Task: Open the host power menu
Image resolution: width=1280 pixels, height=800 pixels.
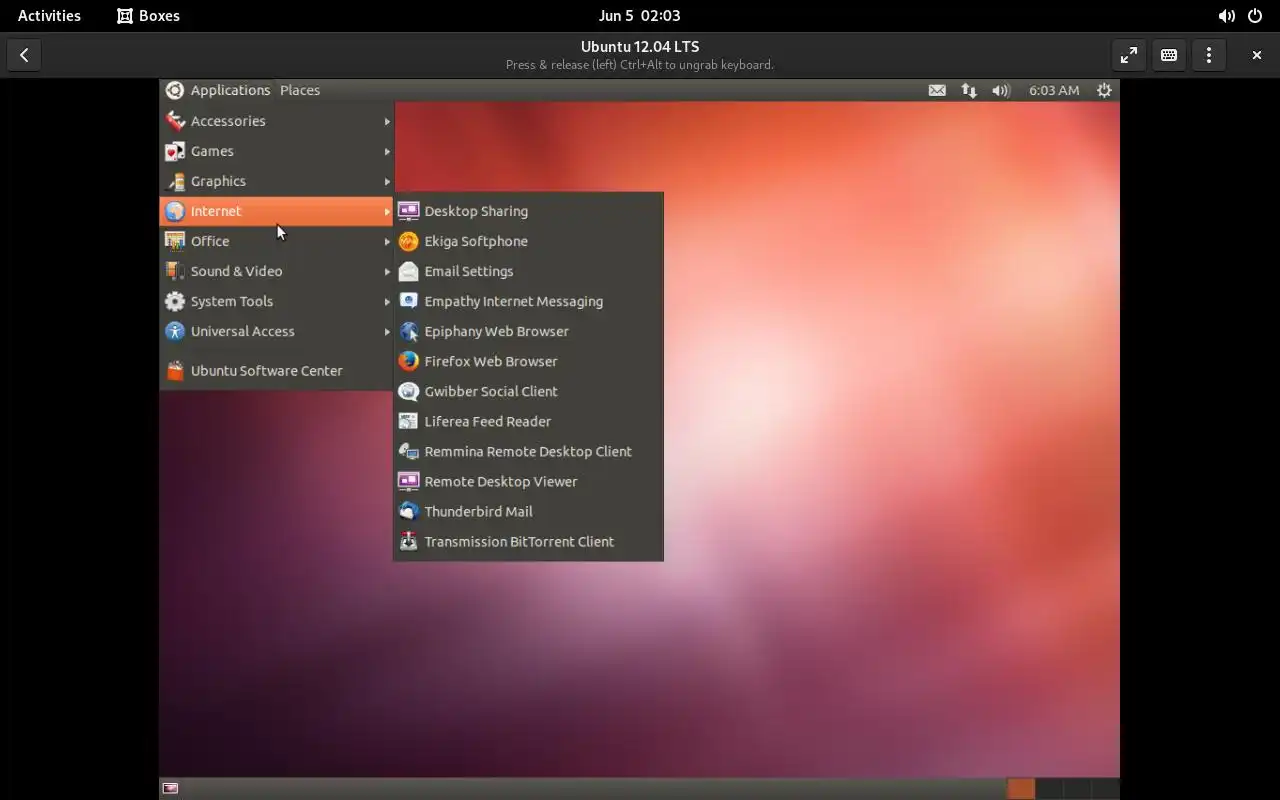Action: click(x=1255, y=16)
